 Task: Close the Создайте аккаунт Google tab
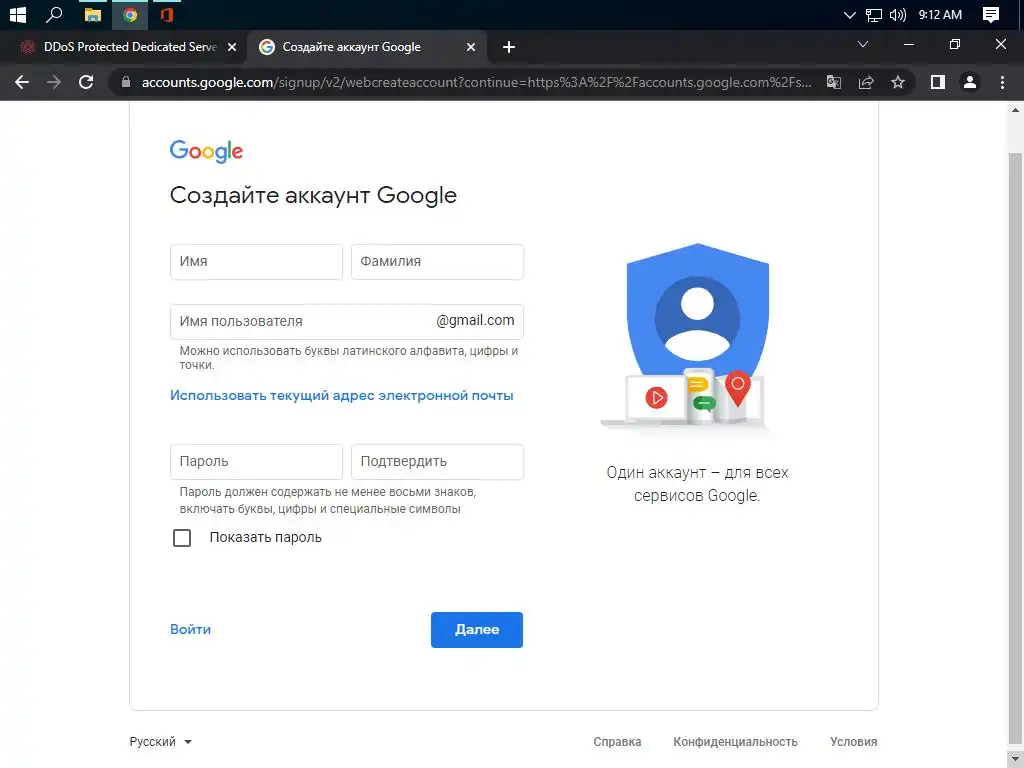471,47
